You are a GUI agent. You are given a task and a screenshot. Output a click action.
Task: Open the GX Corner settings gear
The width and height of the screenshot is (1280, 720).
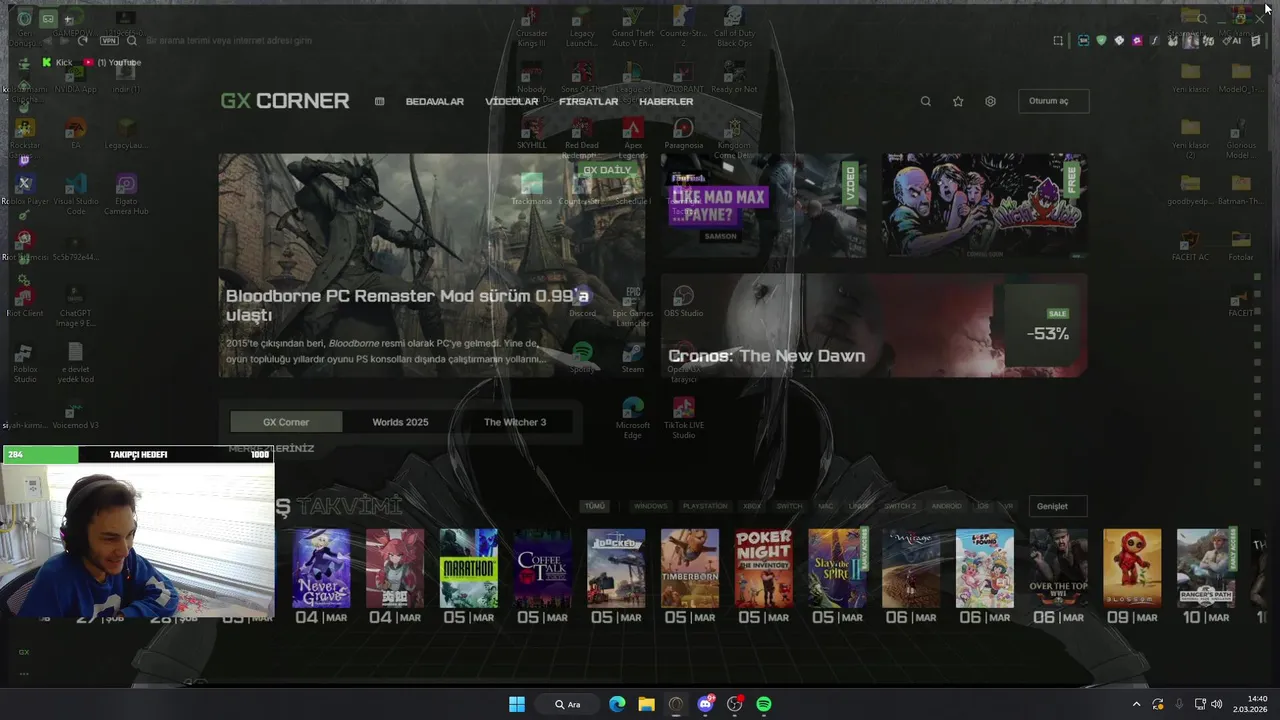click(990, 101)
